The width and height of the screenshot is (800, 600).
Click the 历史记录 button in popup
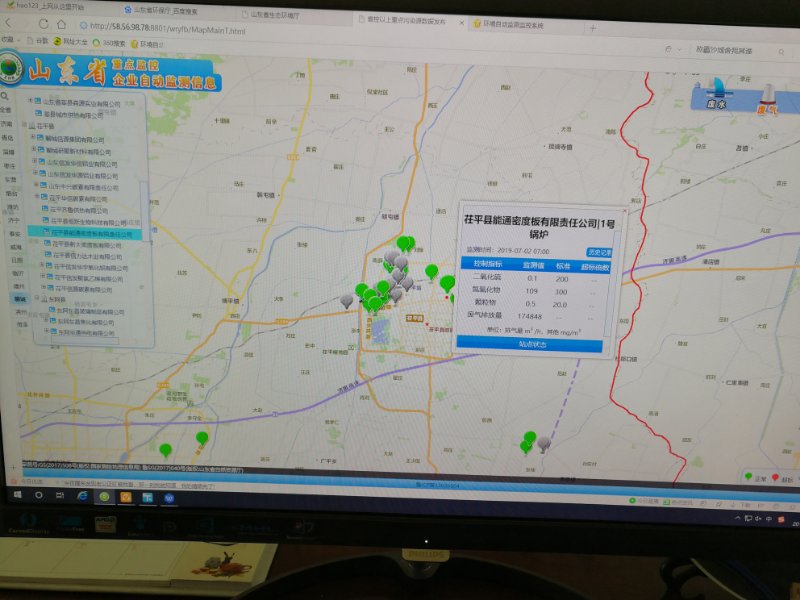click(x=598, y=251)
